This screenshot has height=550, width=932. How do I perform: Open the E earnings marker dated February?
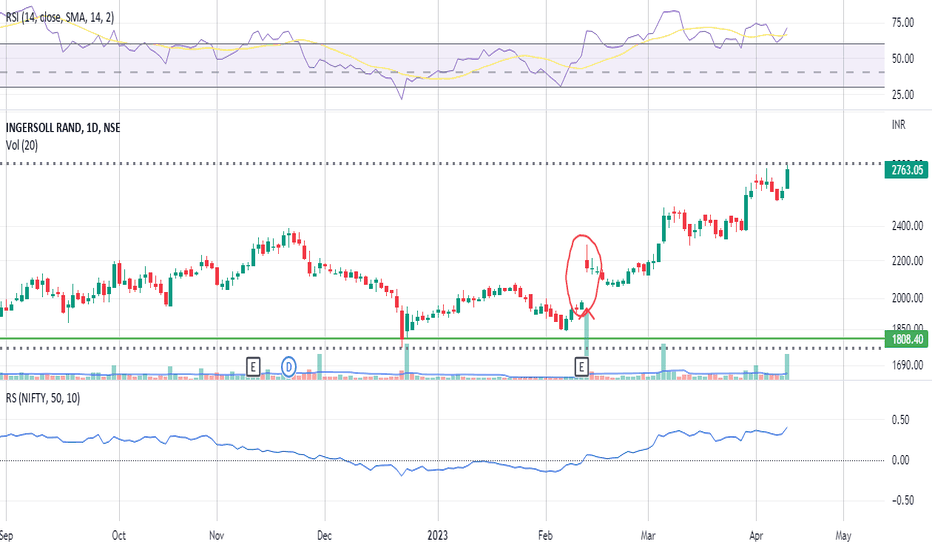click(581, 367)
